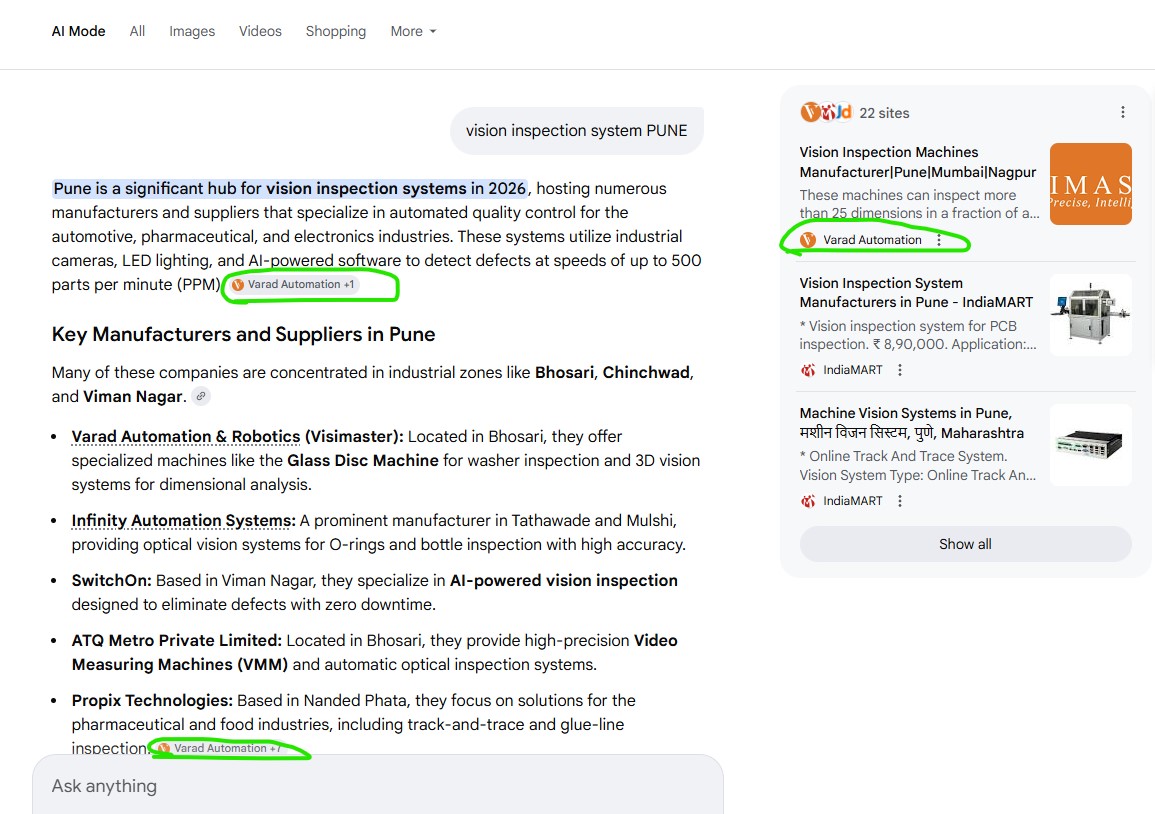This screenshot has height=814, width=1155.
Task: Expand the Varad Automation +7 source chip
Action: [x=220, y=748]
